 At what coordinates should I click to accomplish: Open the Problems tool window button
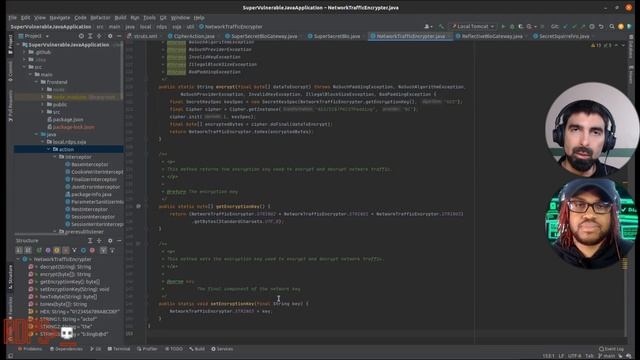click(x=30, y=349)
